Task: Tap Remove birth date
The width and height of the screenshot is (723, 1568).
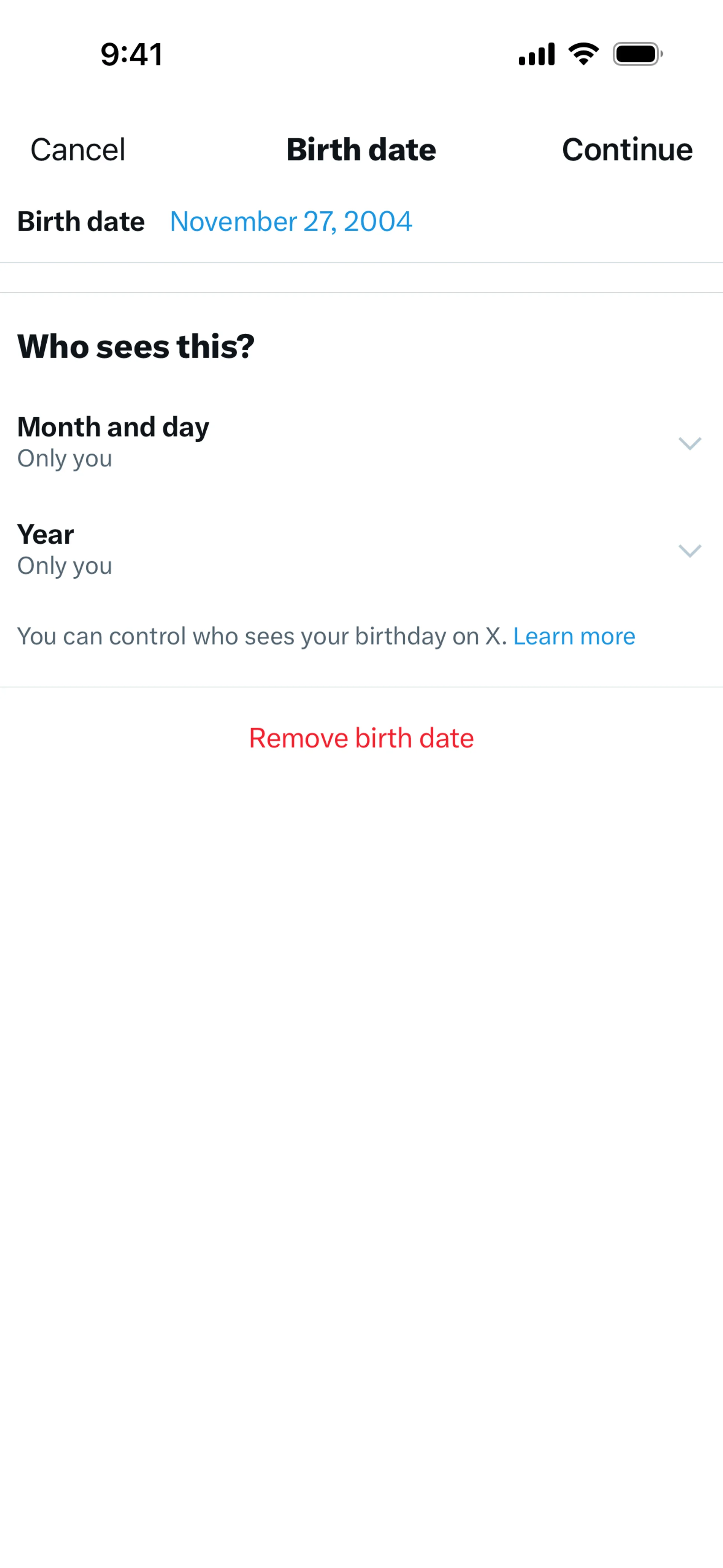Action: (x=361, y=738)
